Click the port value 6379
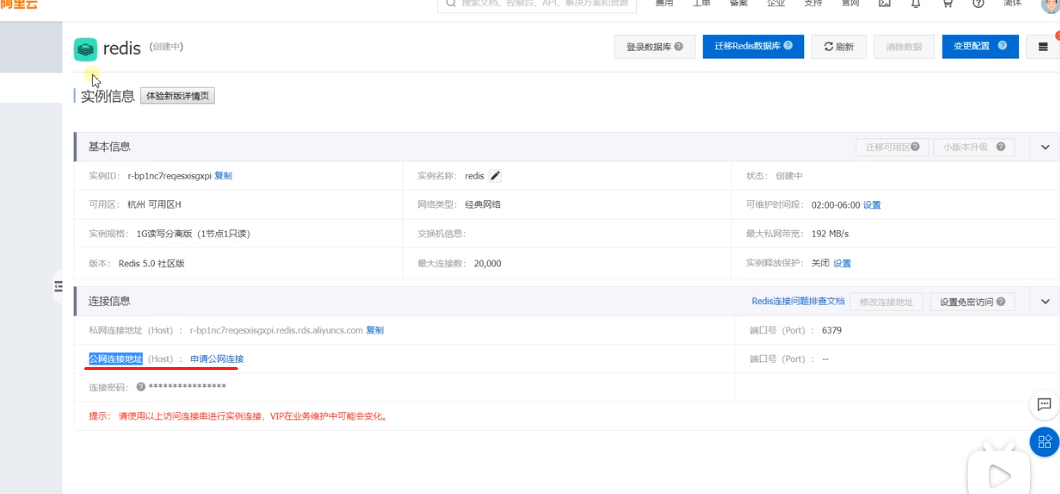The height and width of the screenshot is (494, 1060). 832,330
